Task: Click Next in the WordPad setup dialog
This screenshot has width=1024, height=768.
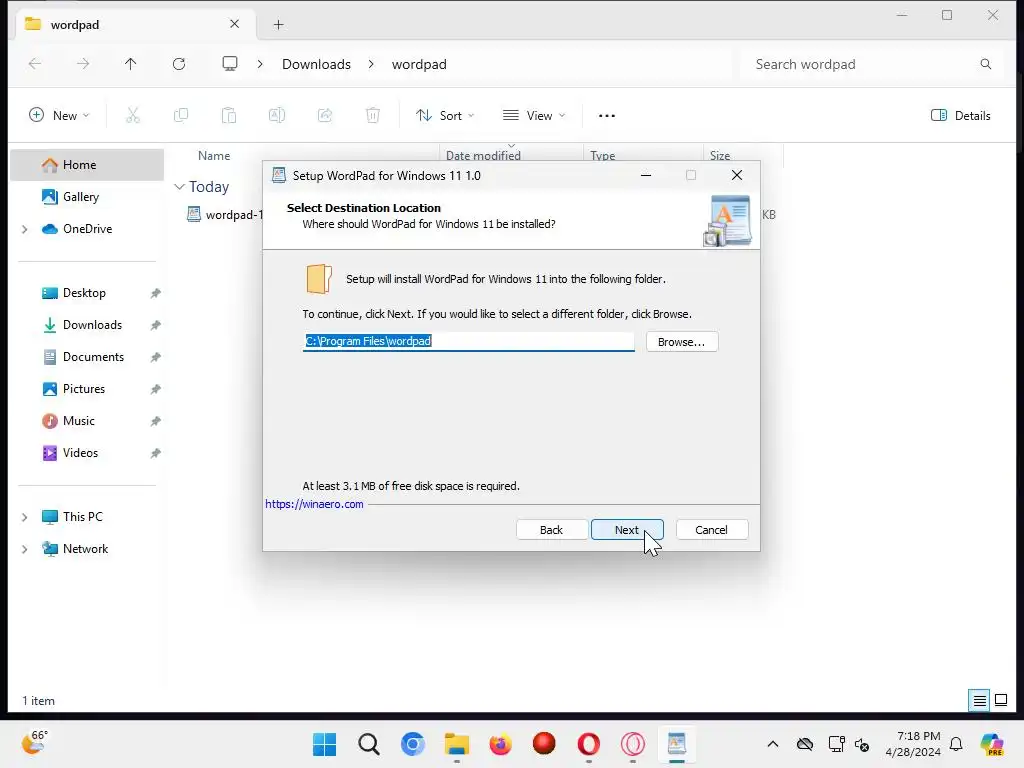Action: point(627,530)
